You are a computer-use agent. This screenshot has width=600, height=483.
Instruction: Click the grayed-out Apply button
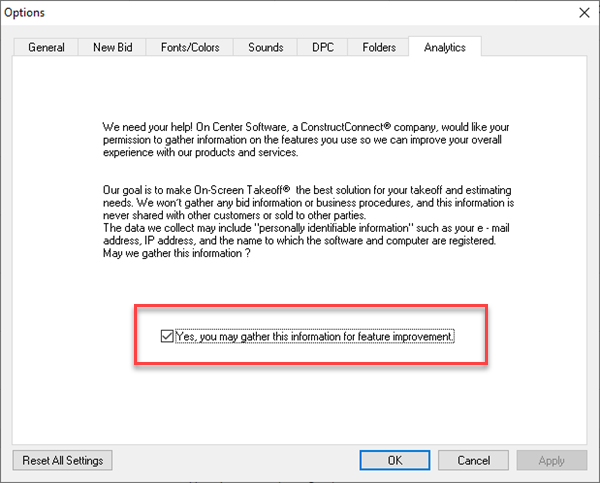coord(551,460)
